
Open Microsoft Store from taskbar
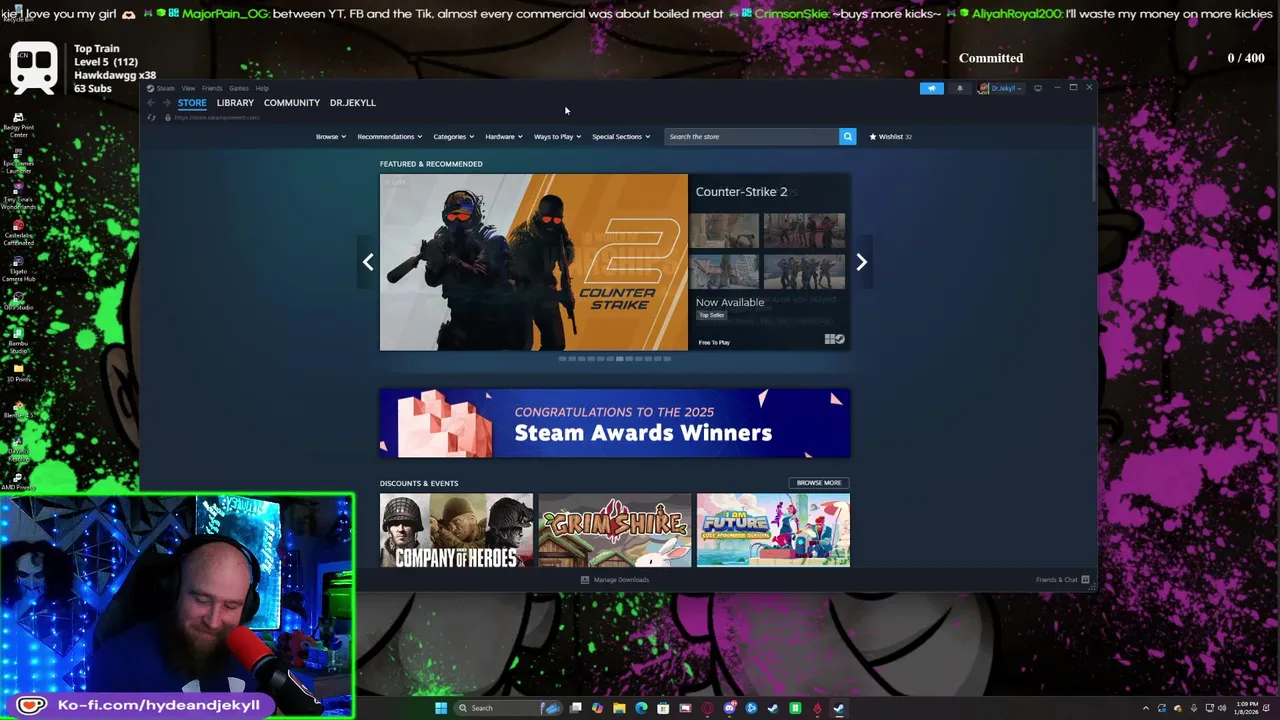tap(663, 708)
